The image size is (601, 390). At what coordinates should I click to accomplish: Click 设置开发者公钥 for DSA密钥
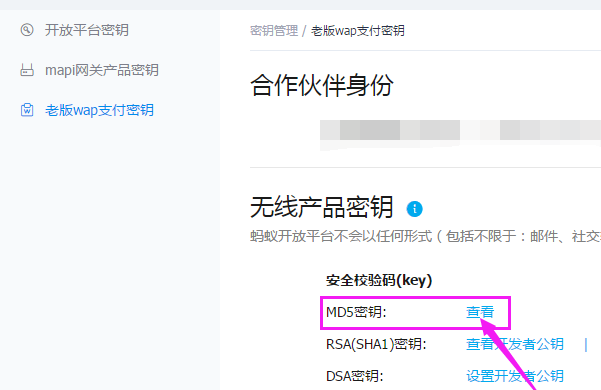(x=515, y=376)
